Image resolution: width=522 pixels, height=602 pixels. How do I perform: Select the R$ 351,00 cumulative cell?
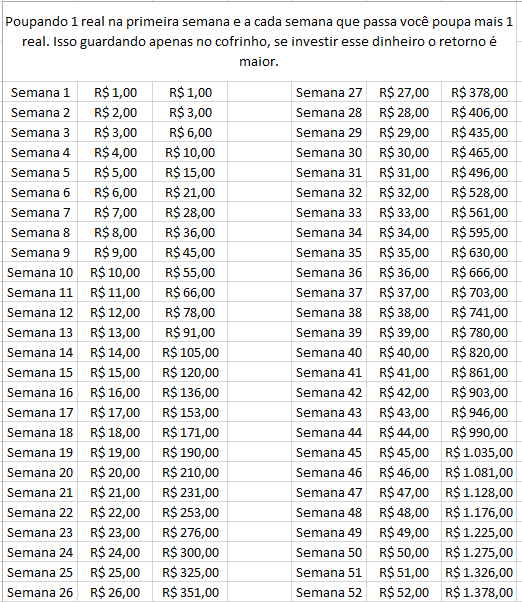pyautogui.click(x=190, y=592)
